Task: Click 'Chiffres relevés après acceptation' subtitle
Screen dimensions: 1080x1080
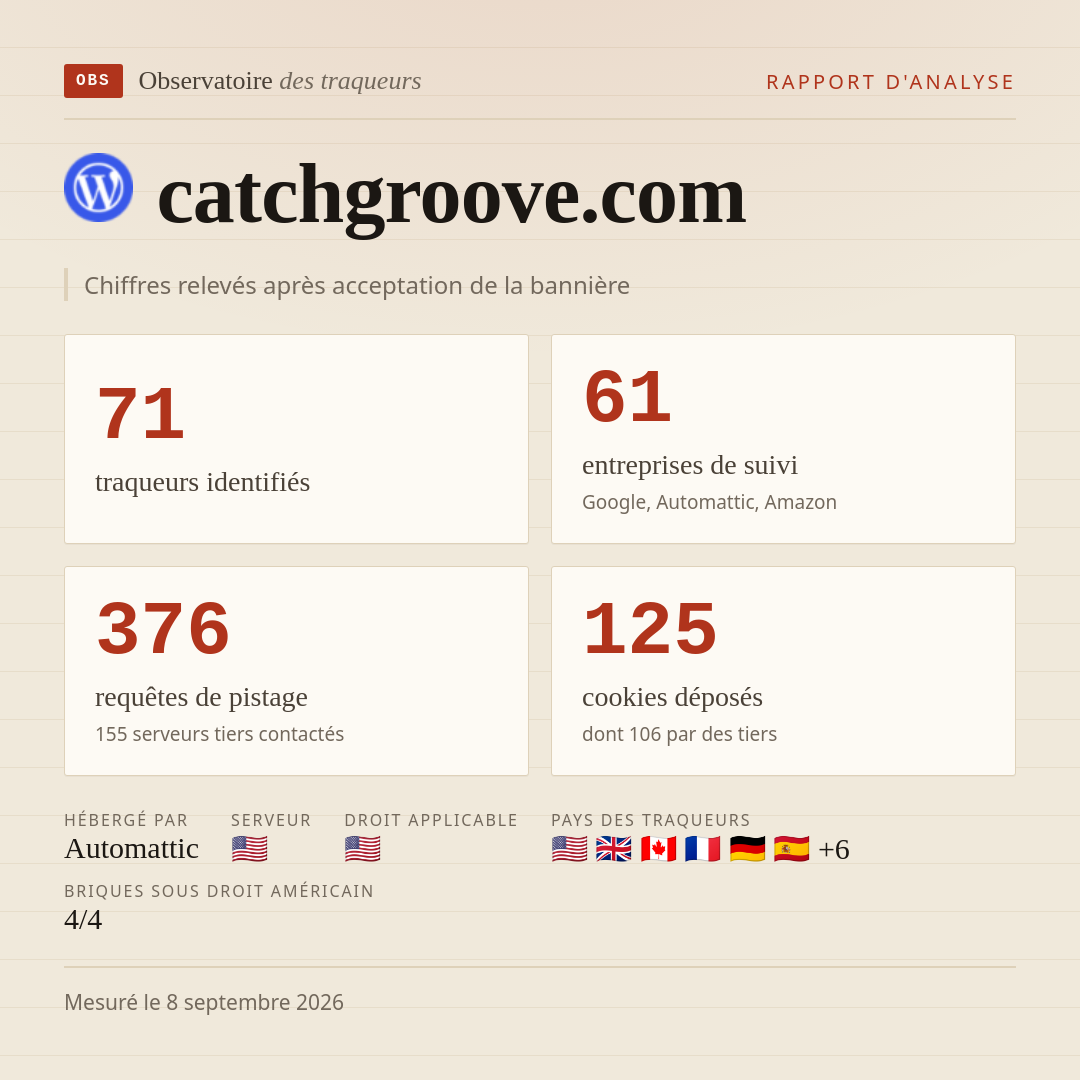Action: coord(357,286)
